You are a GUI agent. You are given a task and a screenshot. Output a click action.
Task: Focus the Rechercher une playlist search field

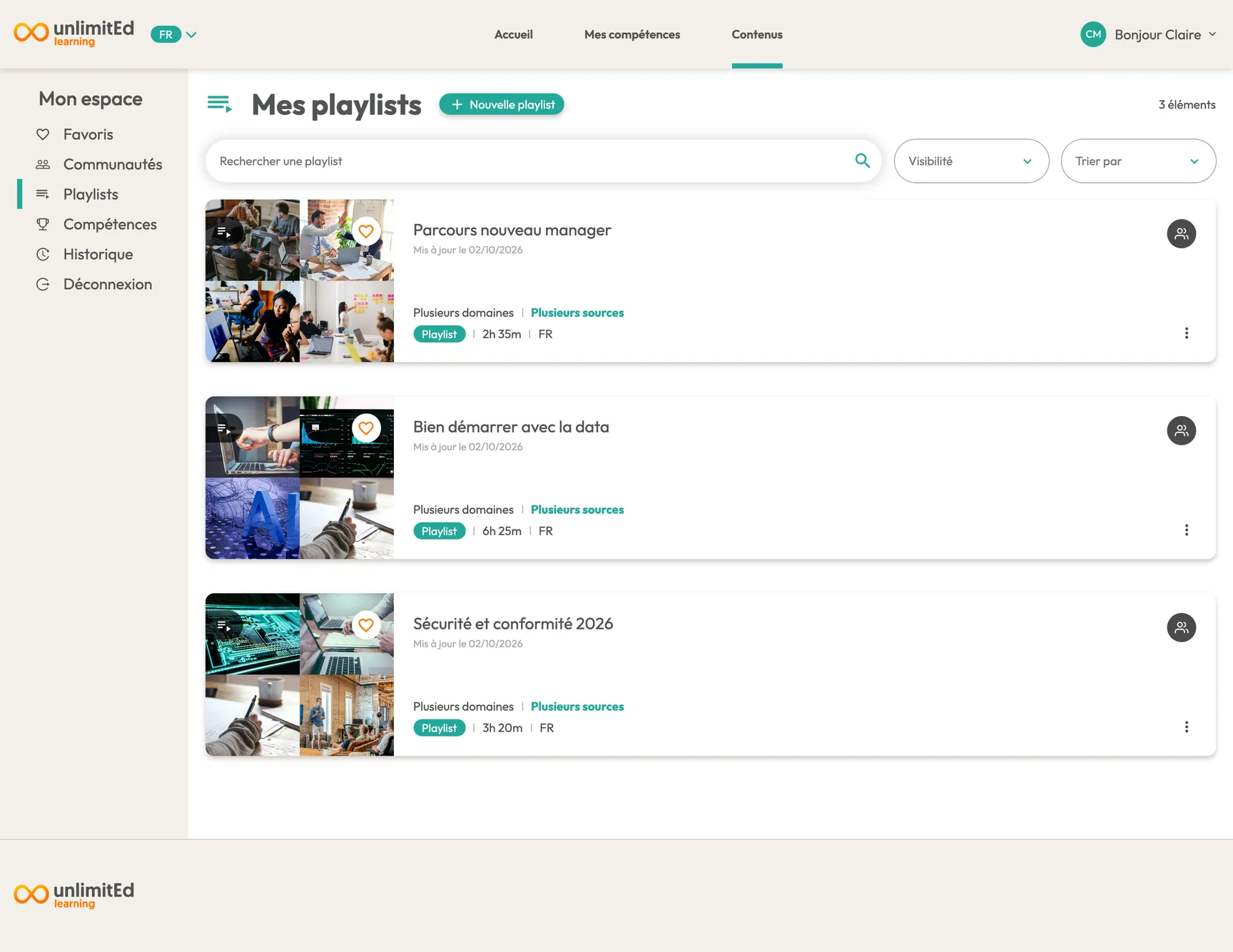point(544,161)
